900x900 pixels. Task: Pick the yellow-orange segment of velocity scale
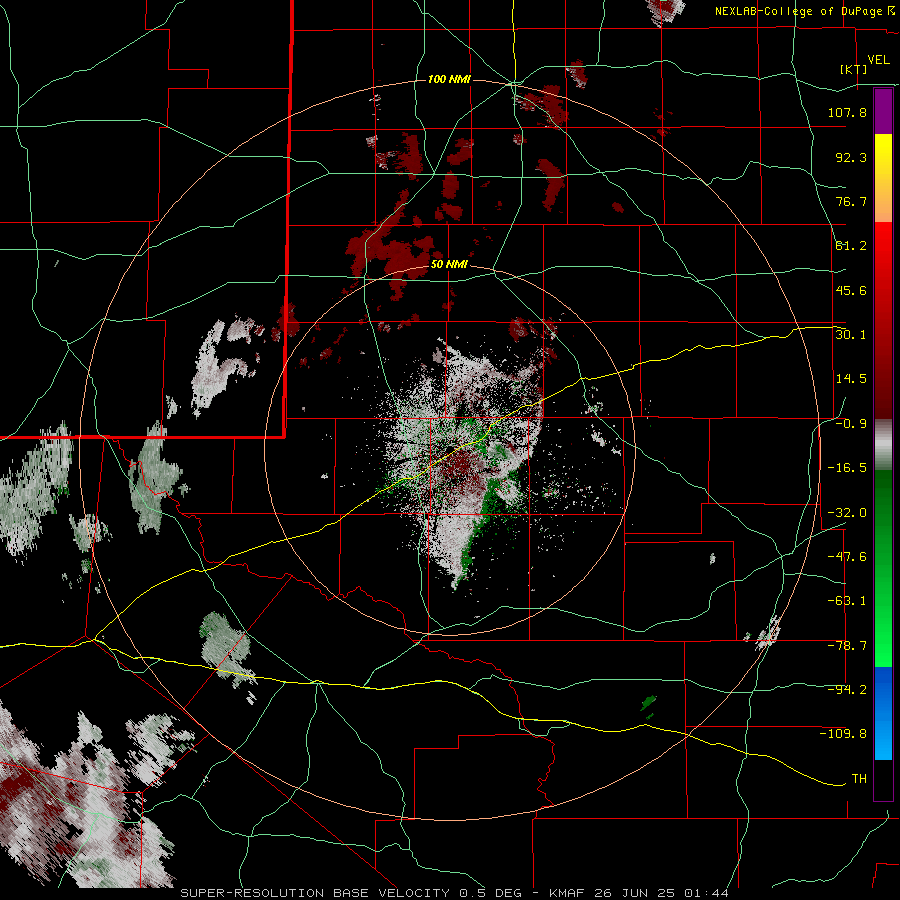click(883, 178)
